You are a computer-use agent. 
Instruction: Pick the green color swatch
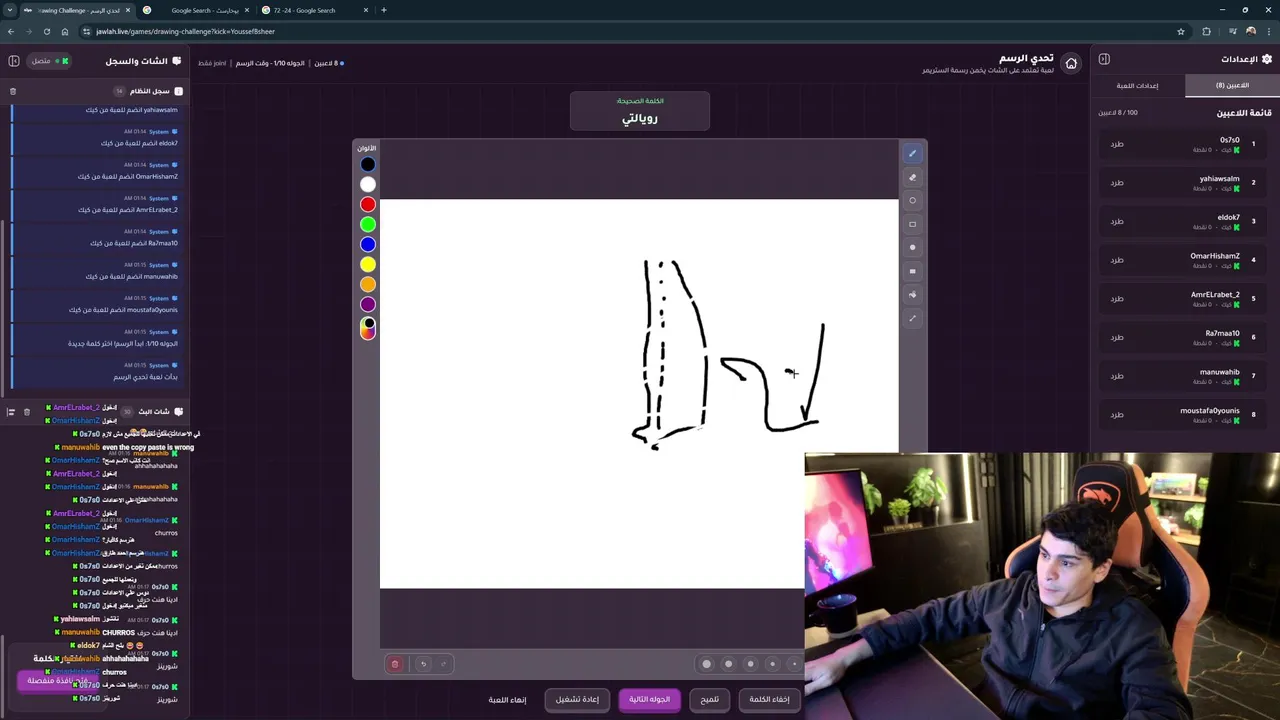[x=368, y=224]
